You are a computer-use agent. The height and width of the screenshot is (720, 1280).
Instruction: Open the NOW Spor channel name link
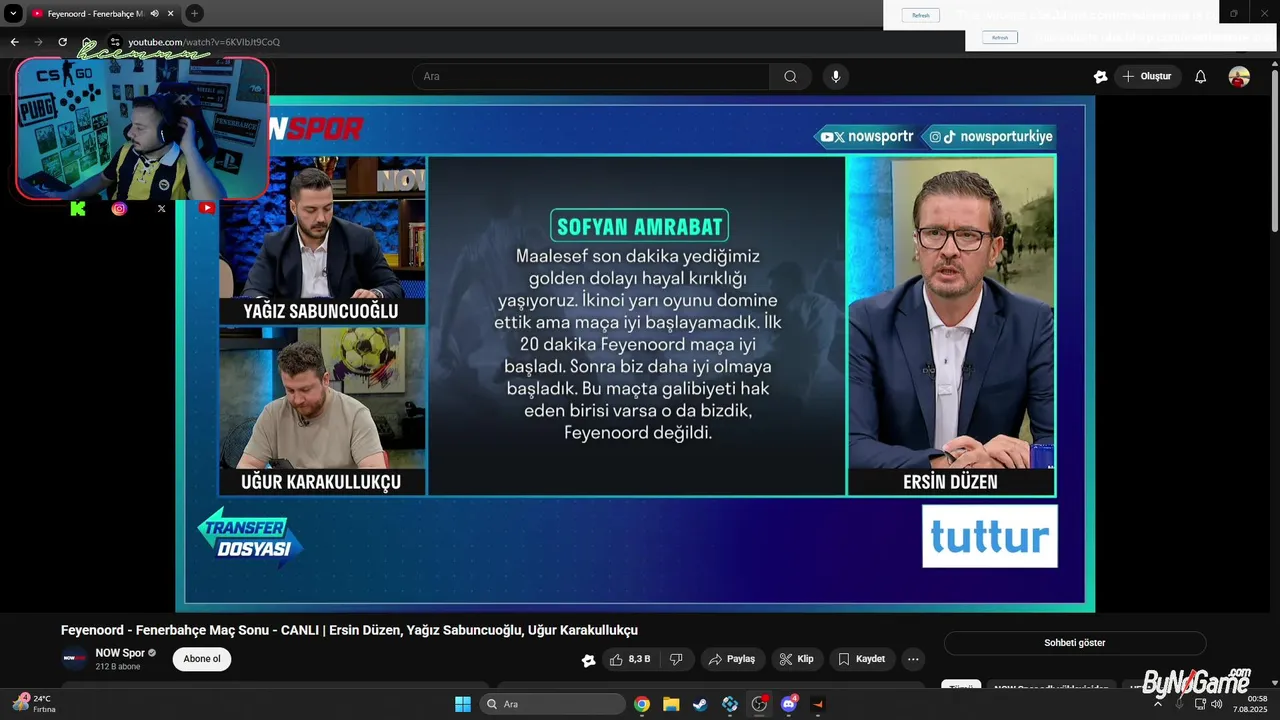pyautogui.click(x=120, y=653)
